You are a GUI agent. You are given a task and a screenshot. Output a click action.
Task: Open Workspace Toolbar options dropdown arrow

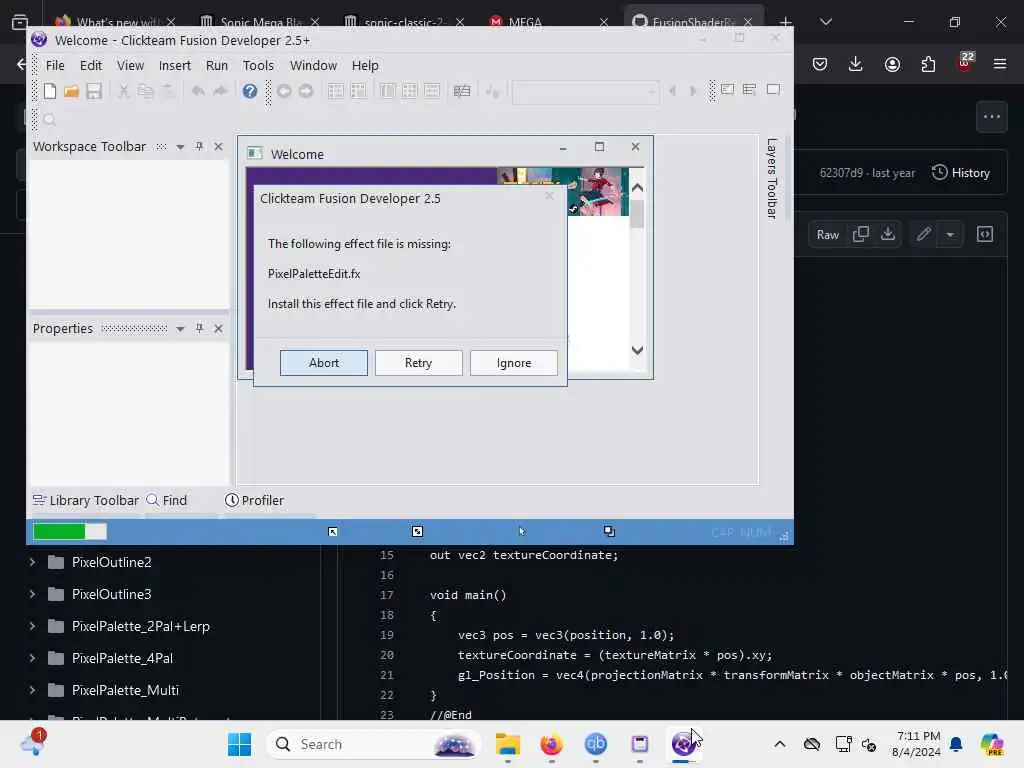[x=180, y=147]
